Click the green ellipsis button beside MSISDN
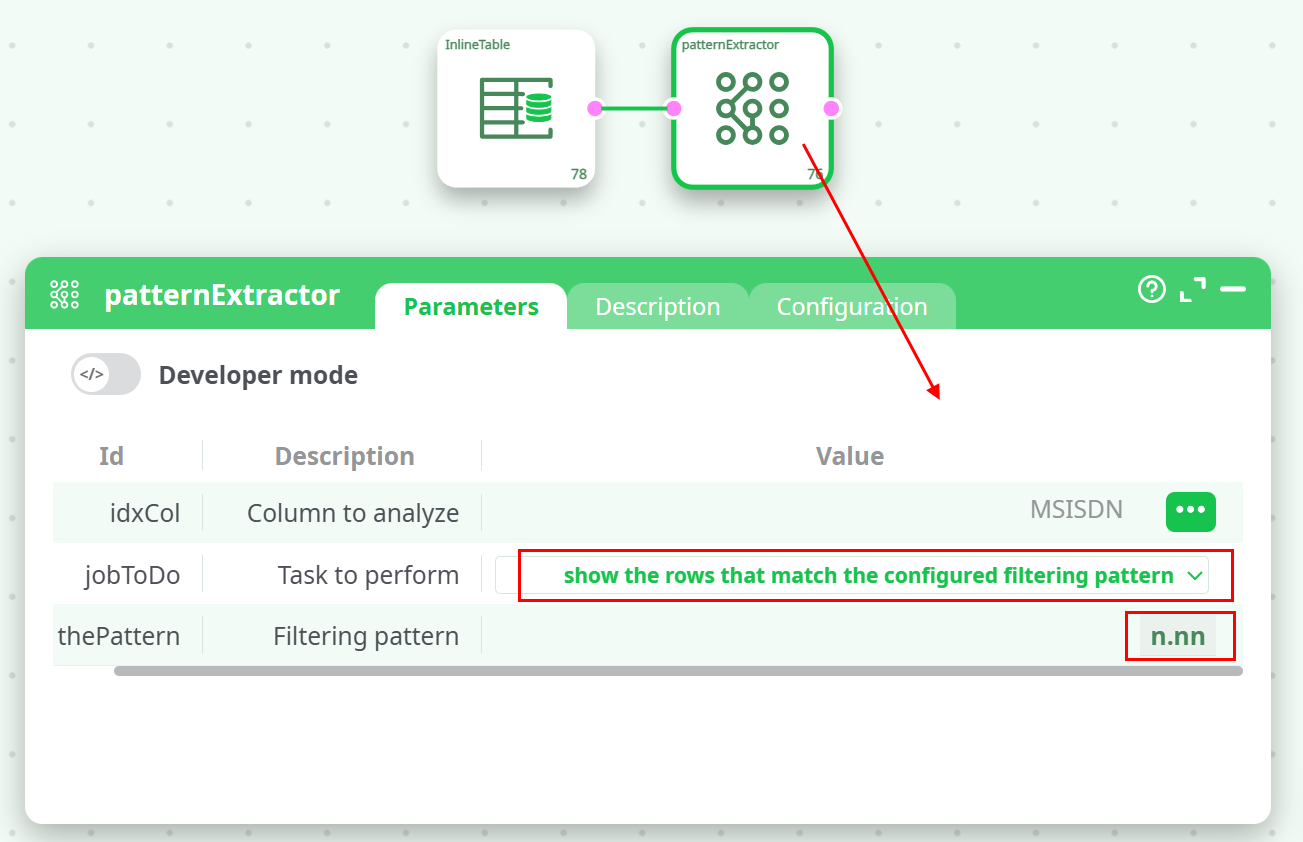Screen dimensions: 1303x842 1190,511
